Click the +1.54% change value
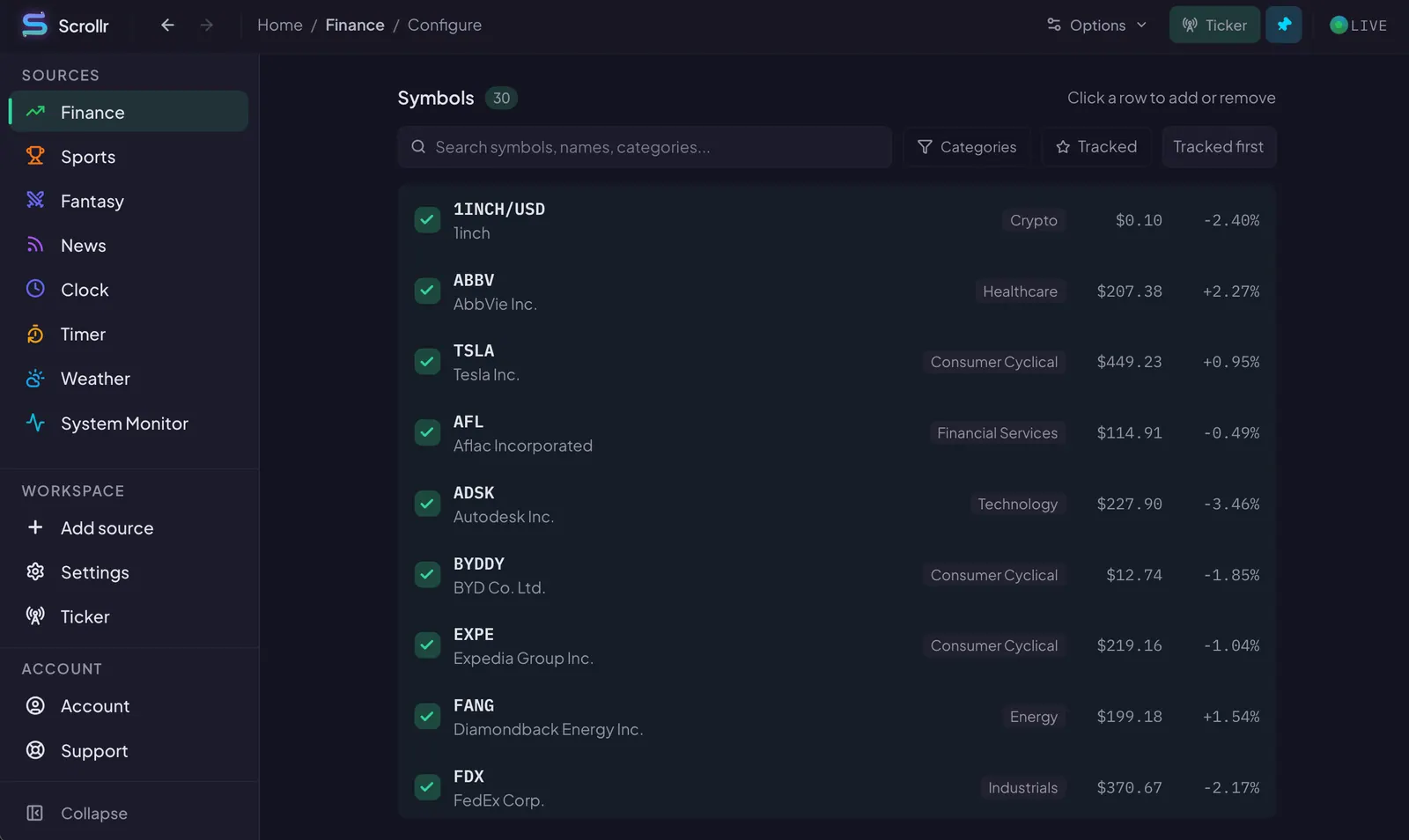This screenshot has width=1409, height=840. coord(1231,717)
